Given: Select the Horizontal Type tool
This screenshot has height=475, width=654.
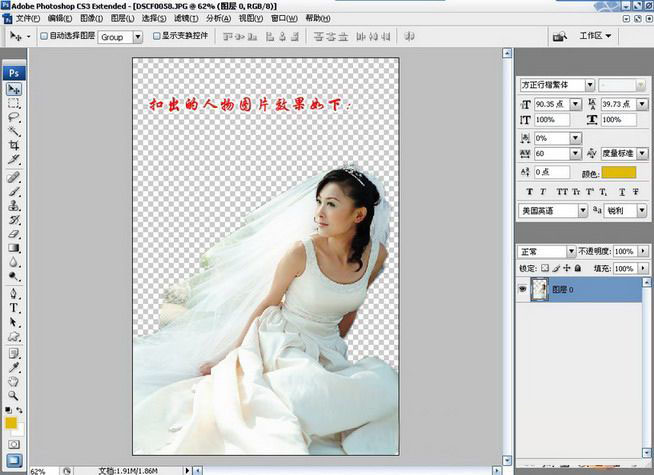Looking at the screenshot, I should (15, 308).
